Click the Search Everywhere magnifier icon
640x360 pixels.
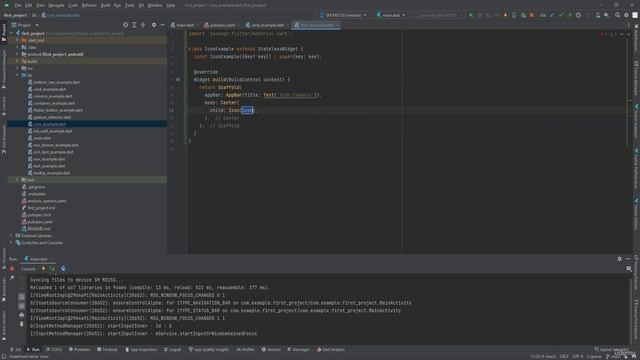tap(618, 15)
